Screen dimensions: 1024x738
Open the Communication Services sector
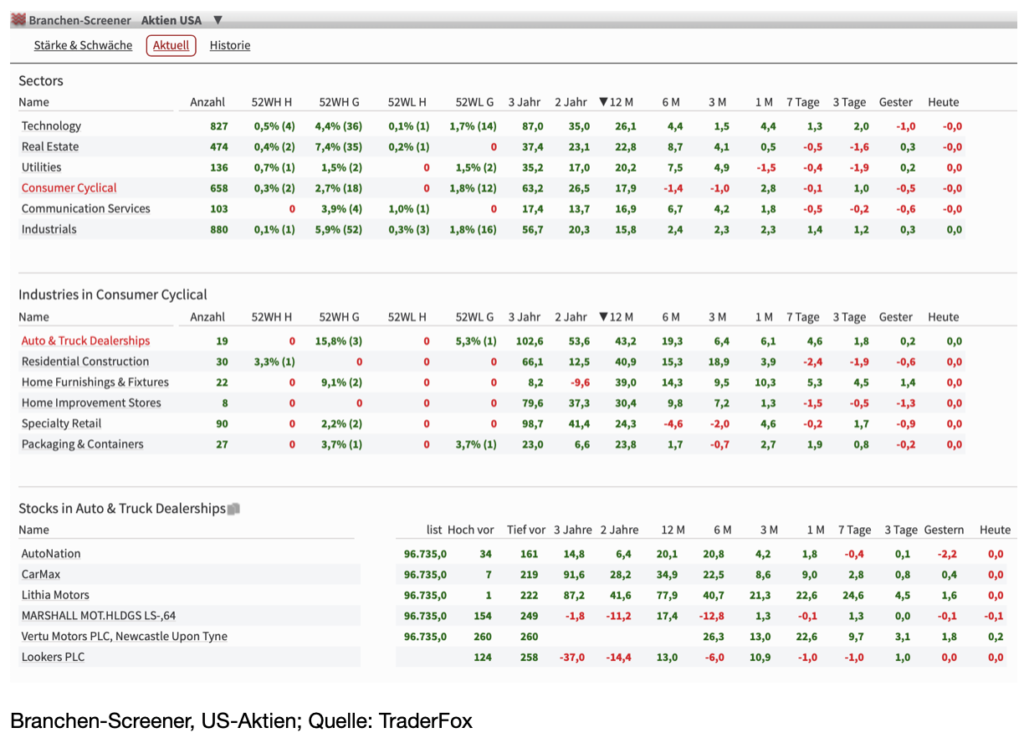coord(86,209)
